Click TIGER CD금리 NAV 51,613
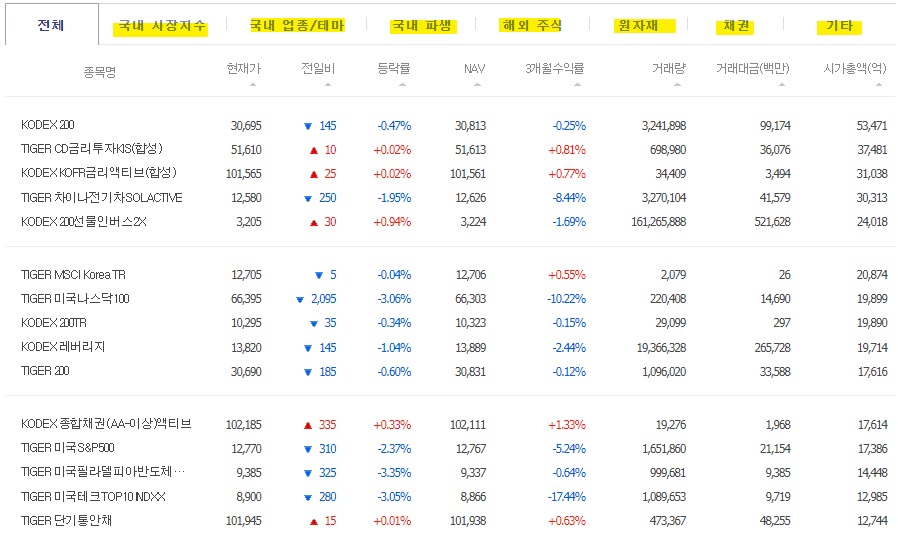Image resolution: width=898 pixels, height=542 pixels. (471, 150)
